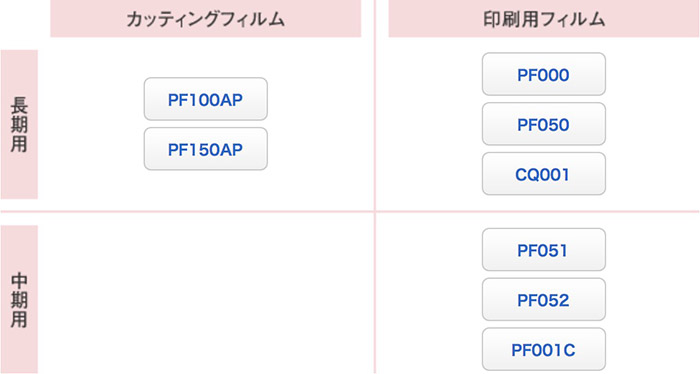Click the 印刷用フィルム column header
The width and height of the screenshot is (700, 374).
tap(544, 18)
